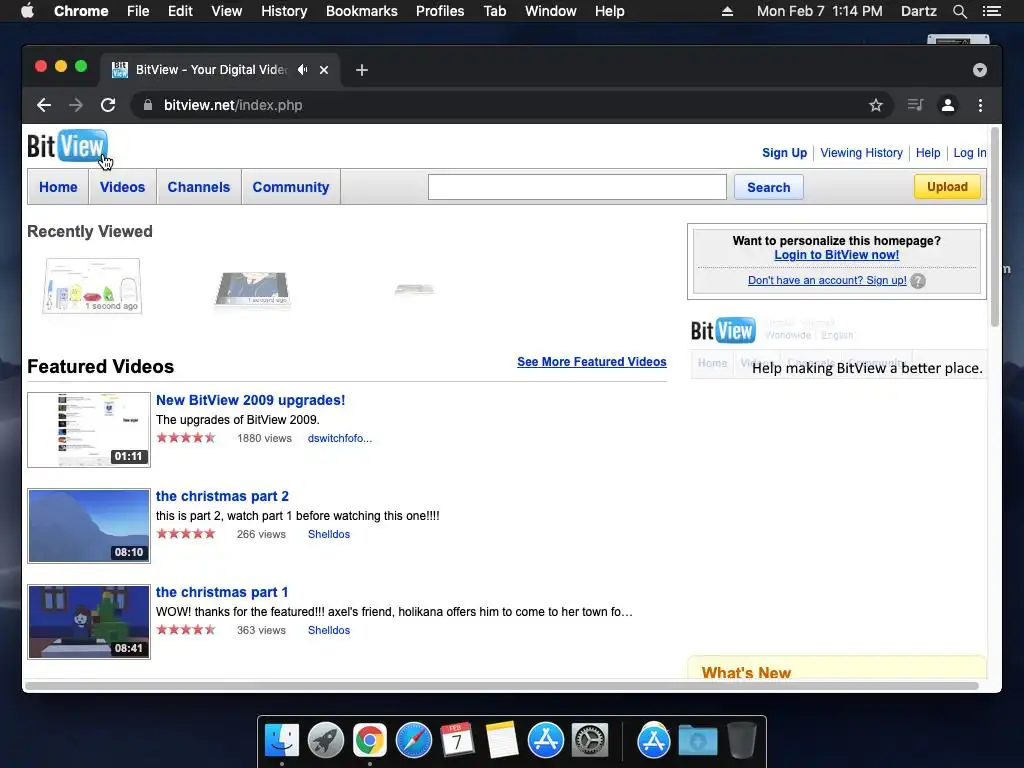Open the christmas part 1 title
Viewport: 1024px width, 768px height.
coord(222,592)
